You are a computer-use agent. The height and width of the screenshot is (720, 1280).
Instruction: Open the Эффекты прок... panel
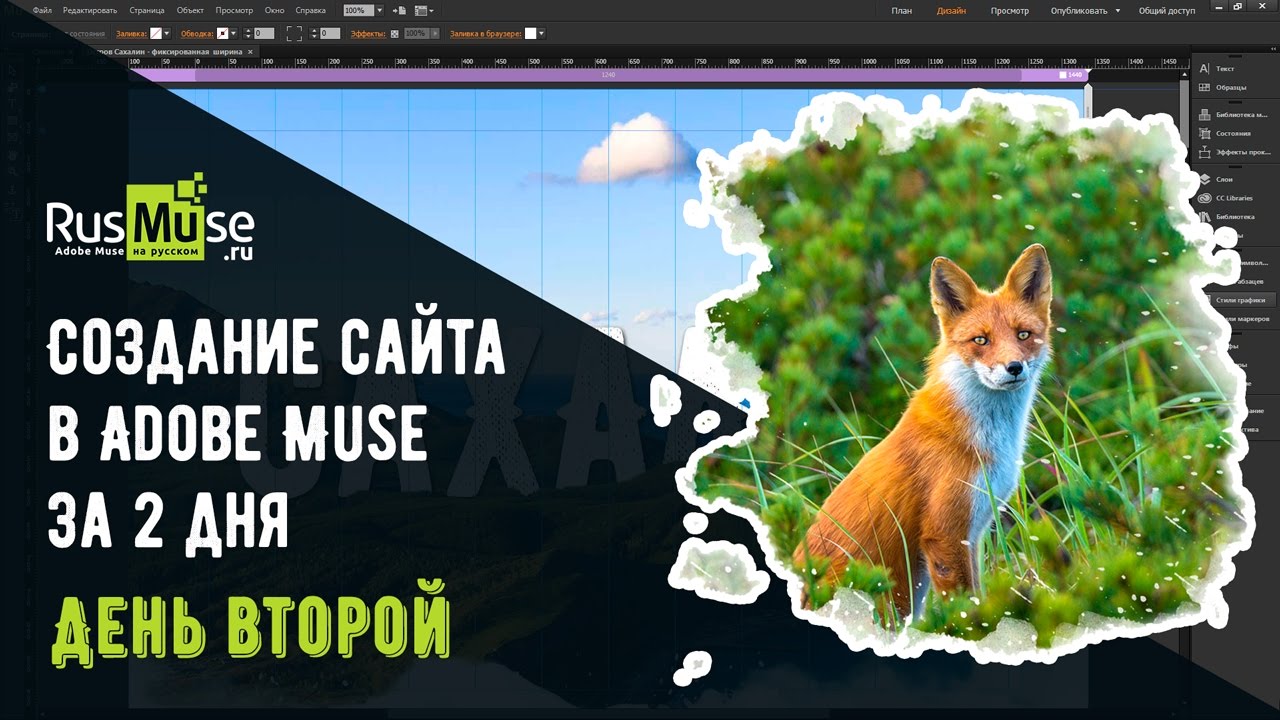pos(1233,152)
